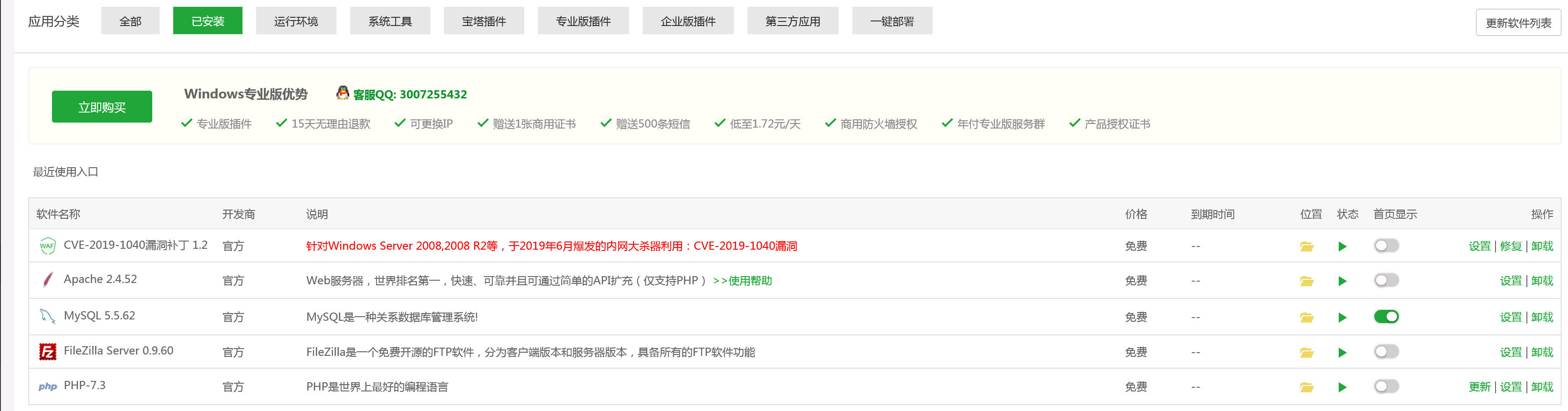Click the 最近使用入口 label
Viewport: 1568px width, 411px height.
point(66,172)
